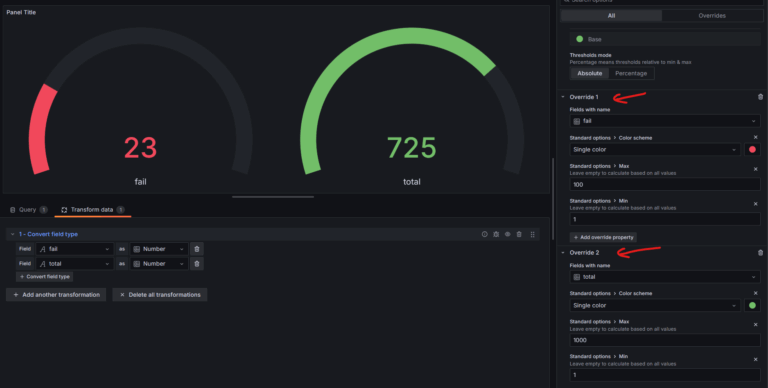Collapse Override 1 section chevron

click(x=563, y=97)
